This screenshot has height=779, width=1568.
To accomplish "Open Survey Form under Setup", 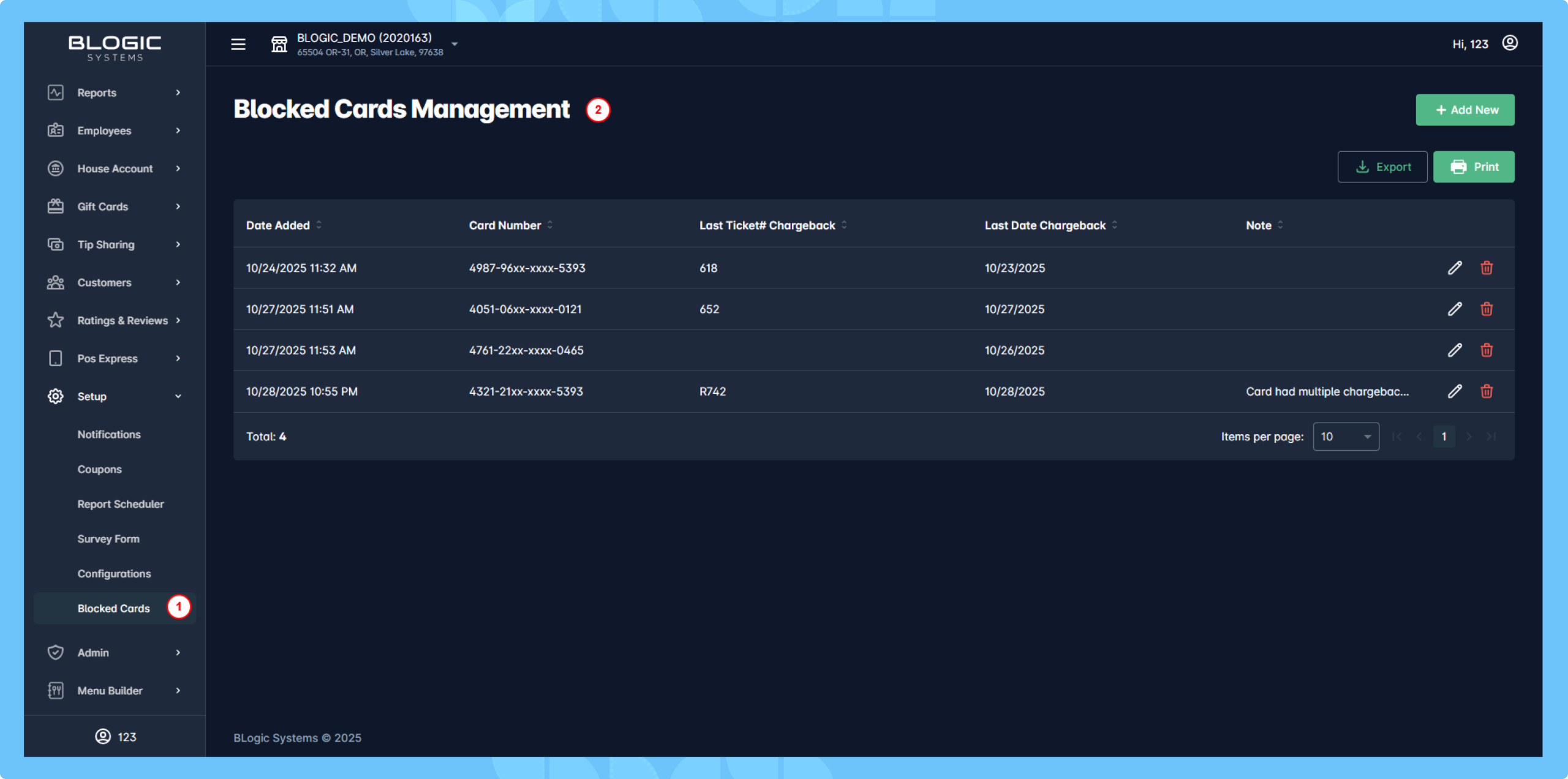I will [108, 539].
